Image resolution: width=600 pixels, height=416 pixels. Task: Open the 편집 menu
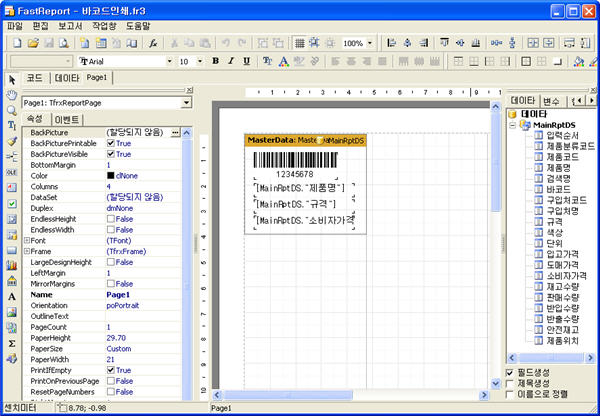tap(41, 26)
